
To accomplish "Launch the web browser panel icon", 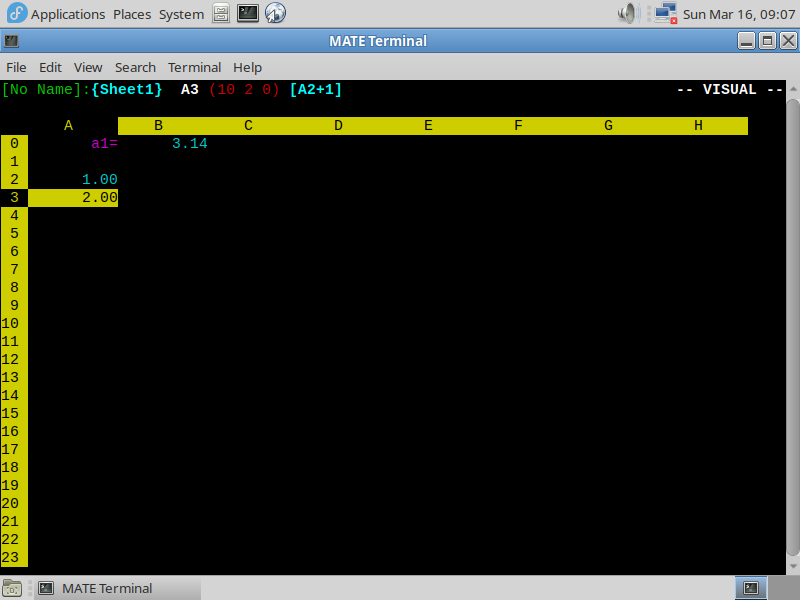I will point(275,14).
